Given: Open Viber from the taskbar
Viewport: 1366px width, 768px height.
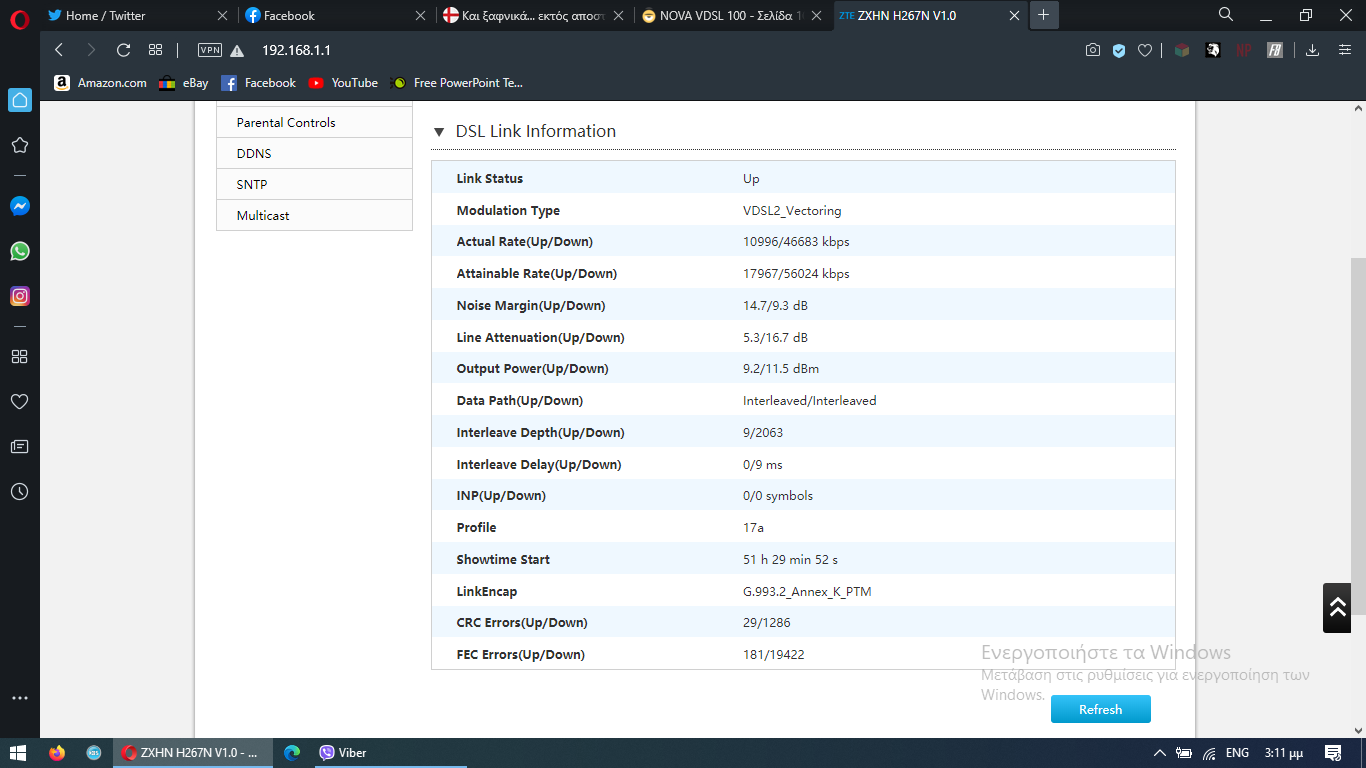Looking at the screenshot, I should [342, 753].
